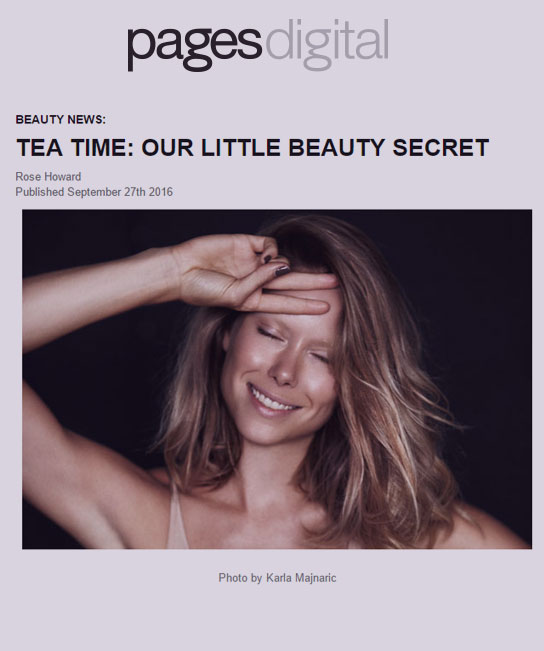Click "TEA TIME" in the article headline

[x=72, y=148]
